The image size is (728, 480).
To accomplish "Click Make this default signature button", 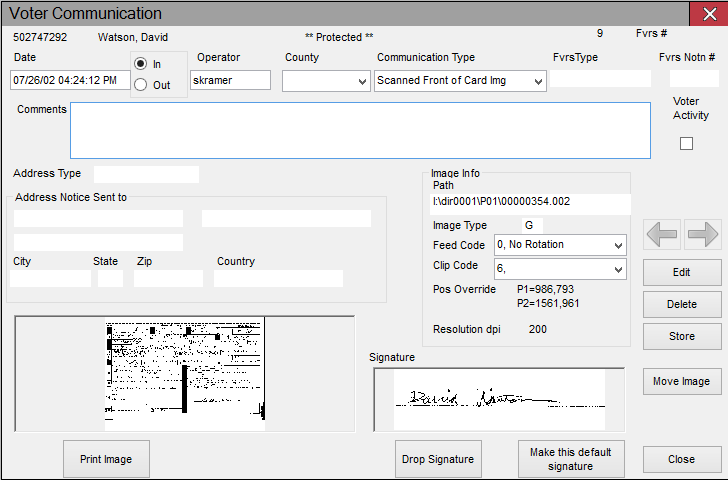I will pyautogui.click(x=570, y=459).
